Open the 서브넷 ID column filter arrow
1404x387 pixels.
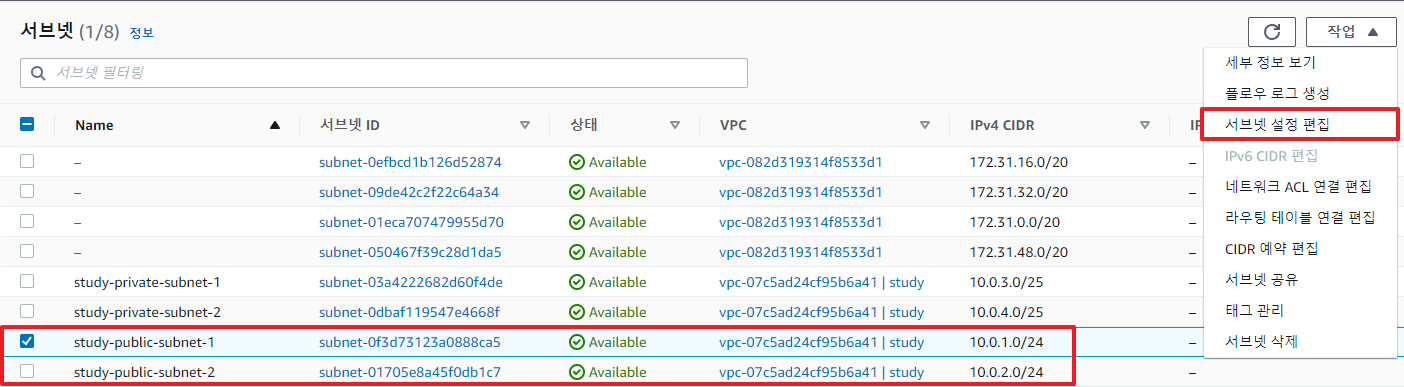click(x=525, y=126)
